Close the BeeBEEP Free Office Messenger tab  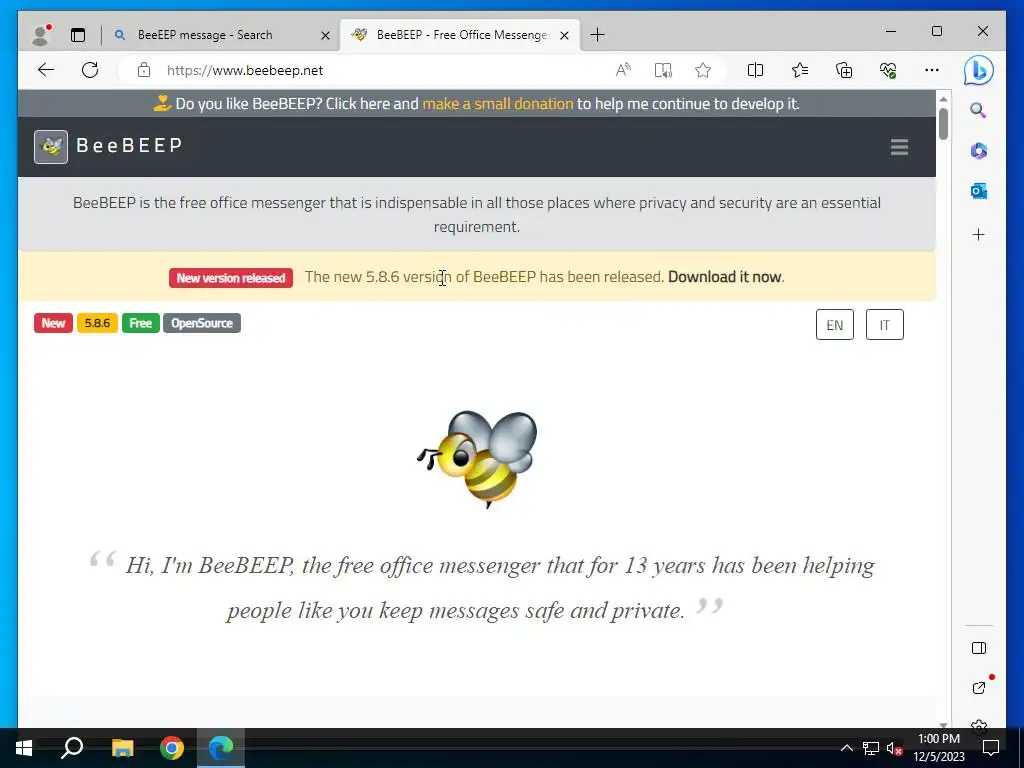pyautogui.click(x=565, y=35)
